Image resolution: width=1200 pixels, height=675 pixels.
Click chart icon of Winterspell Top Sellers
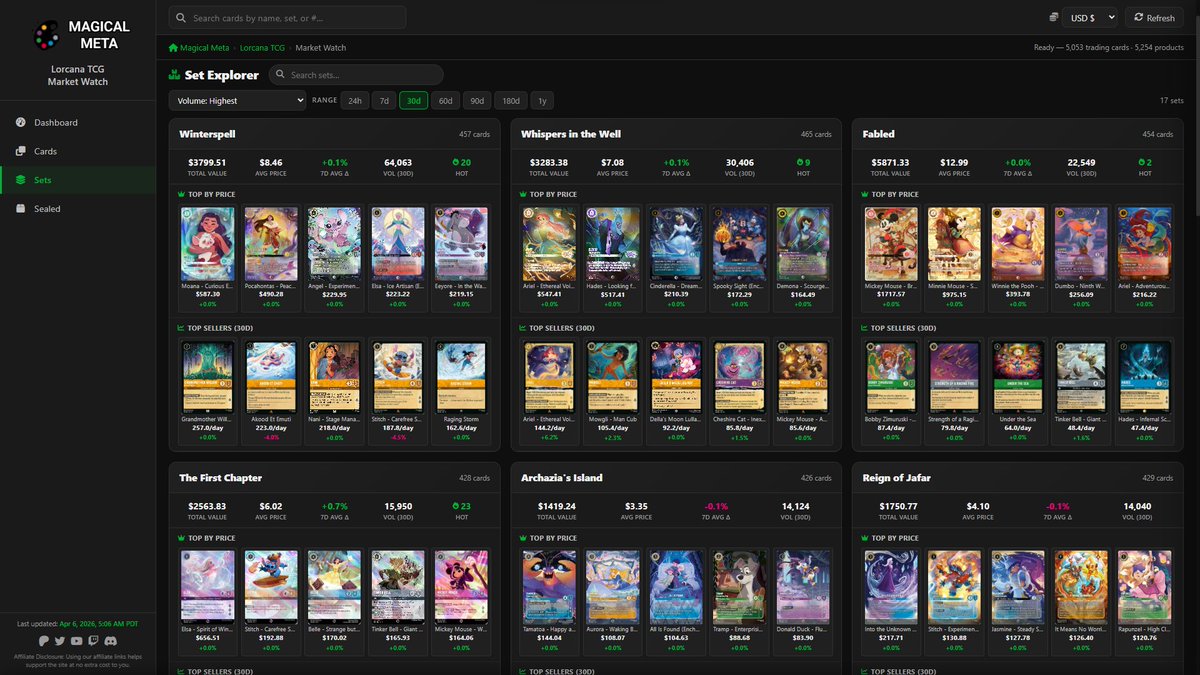182,327
